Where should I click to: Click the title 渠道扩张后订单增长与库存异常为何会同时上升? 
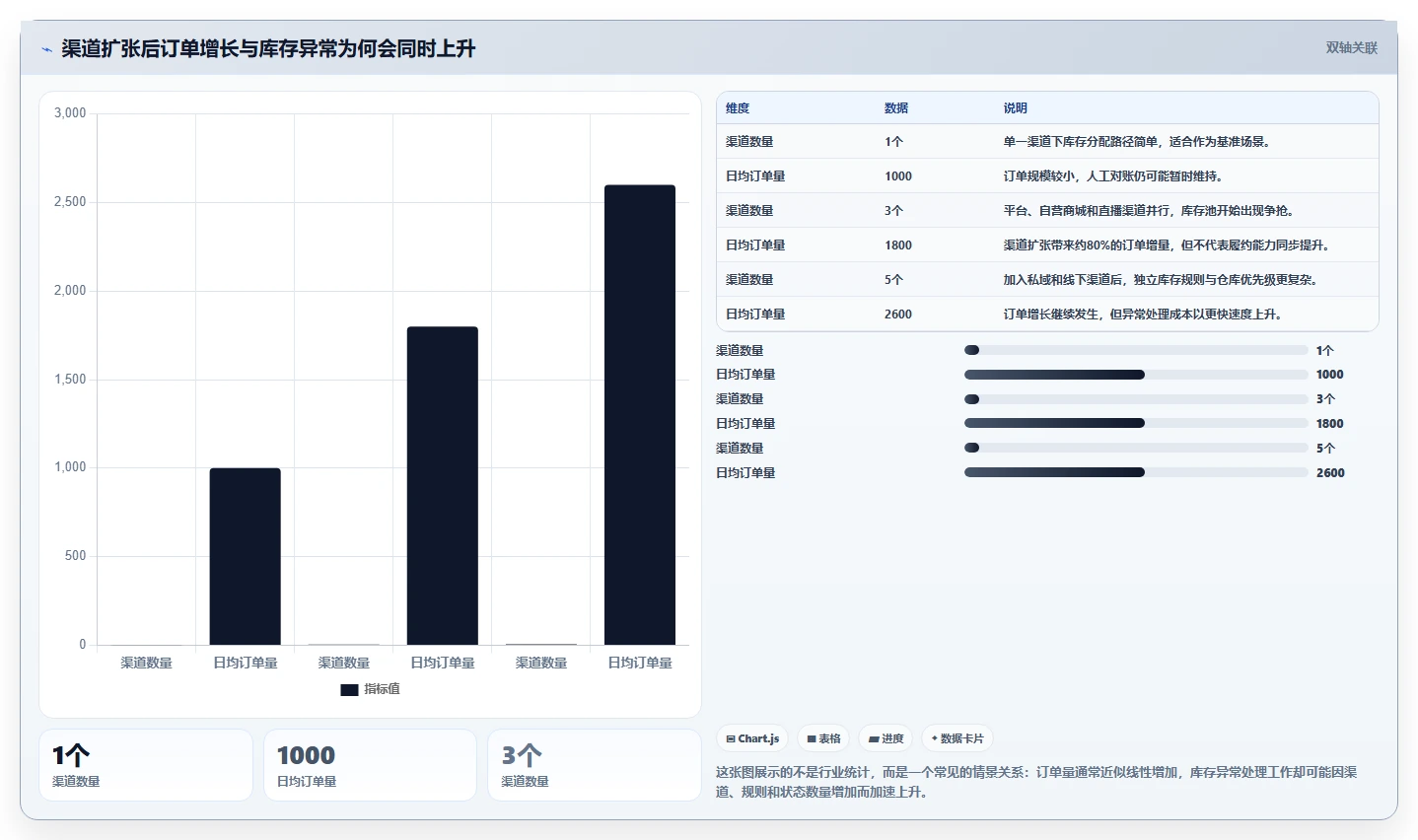(x=268, y=48)
